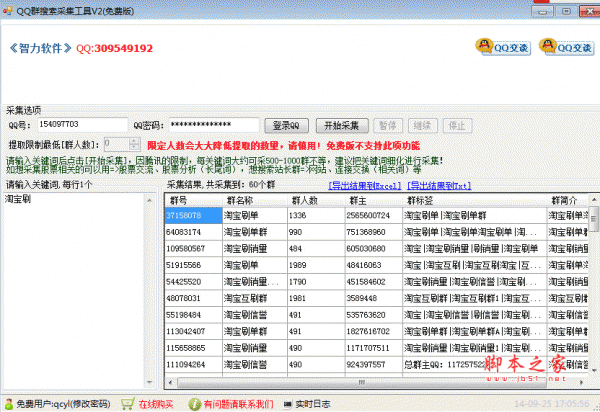Click the first QQ交谈 chat icon
The width and height of the screenshot is (600, 412).
pos(503,47)
